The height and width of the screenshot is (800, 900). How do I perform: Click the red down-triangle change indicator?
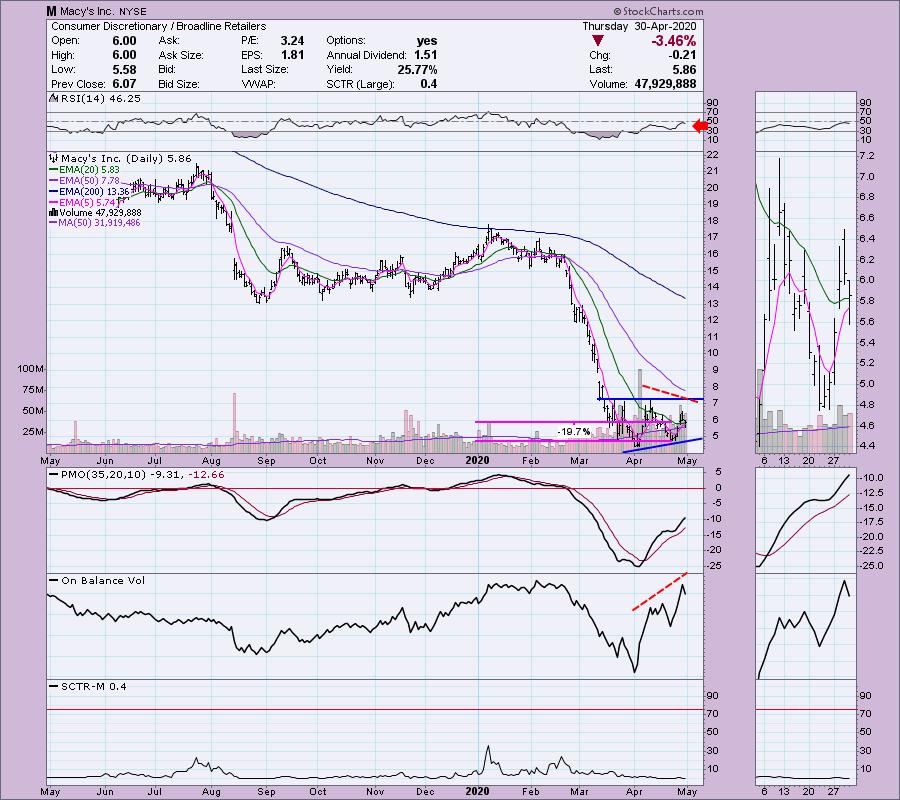coord(598,41)
